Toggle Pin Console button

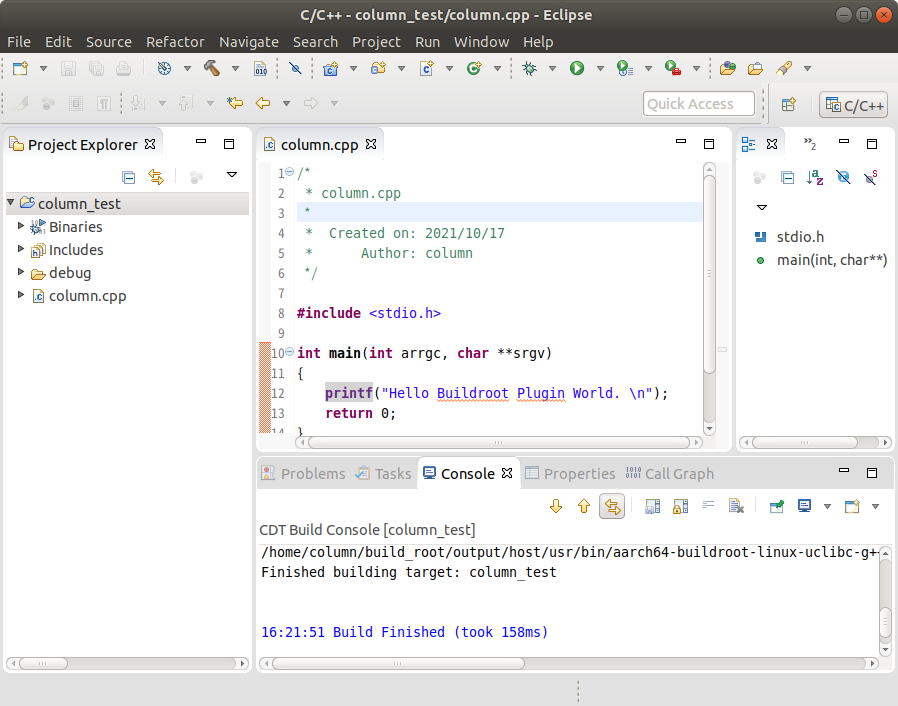[777, 506]
